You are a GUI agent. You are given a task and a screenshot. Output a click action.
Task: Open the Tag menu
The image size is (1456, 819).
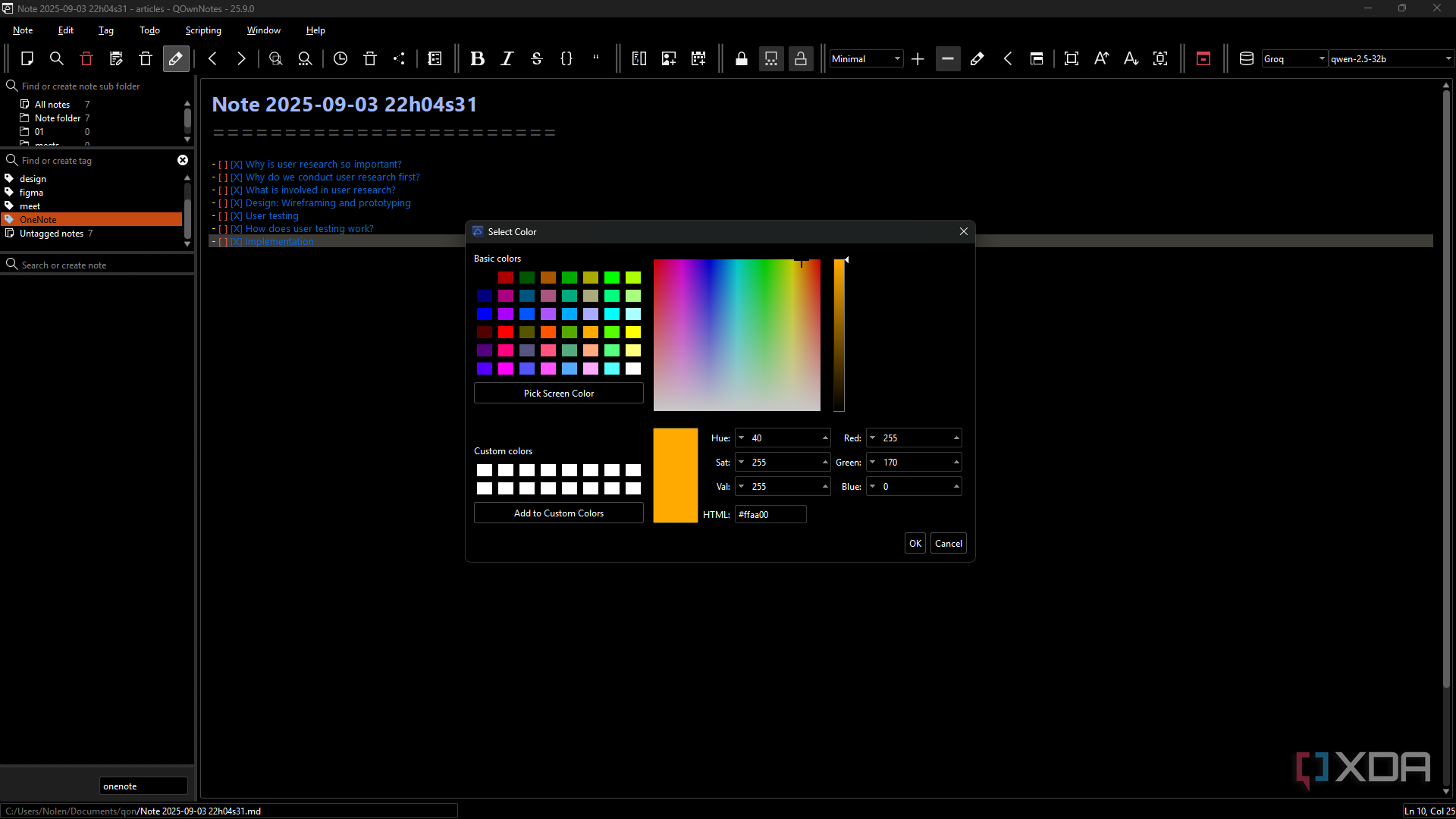pos(106,30)
